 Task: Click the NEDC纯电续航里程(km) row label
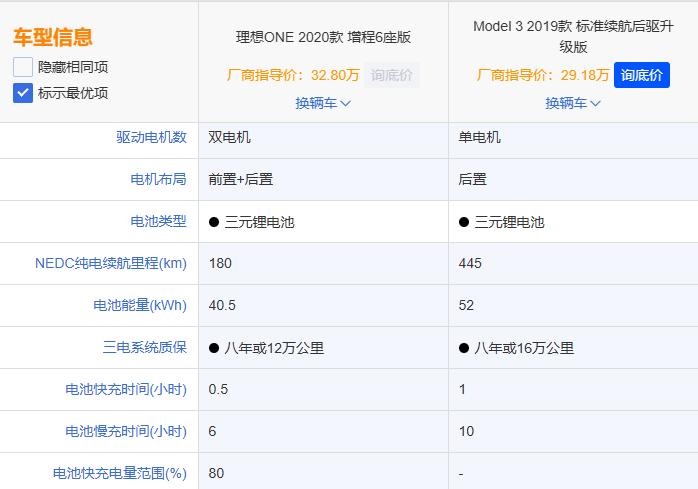[111, 263]
